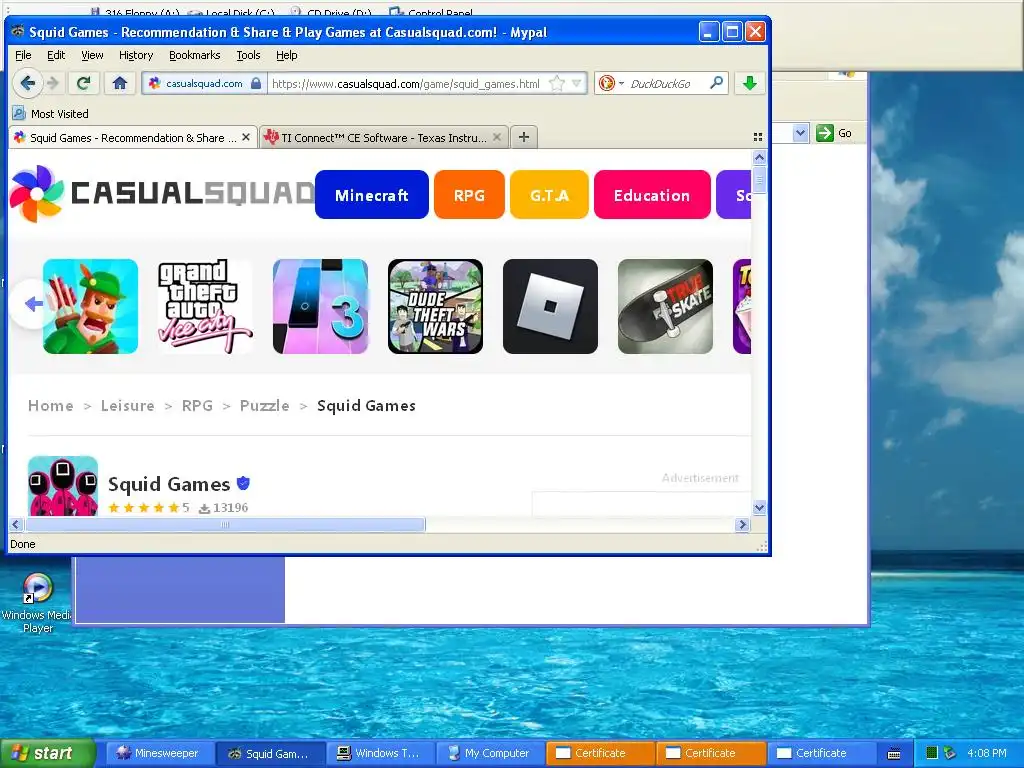
Task: Click the horizontal scrollbar right arrow
Action: [742, 524]
